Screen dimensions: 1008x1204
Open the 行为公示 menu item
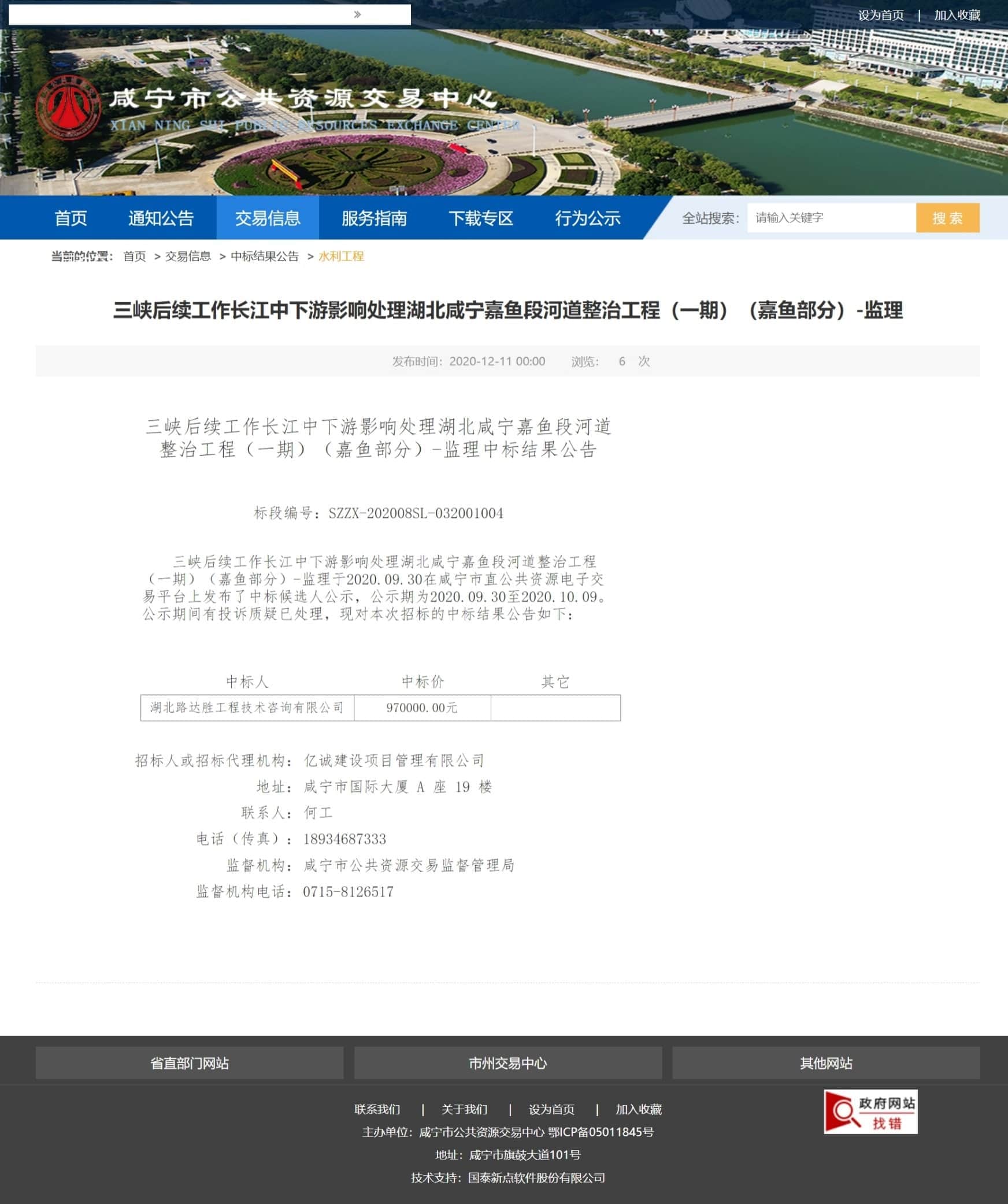pos(587,218)
